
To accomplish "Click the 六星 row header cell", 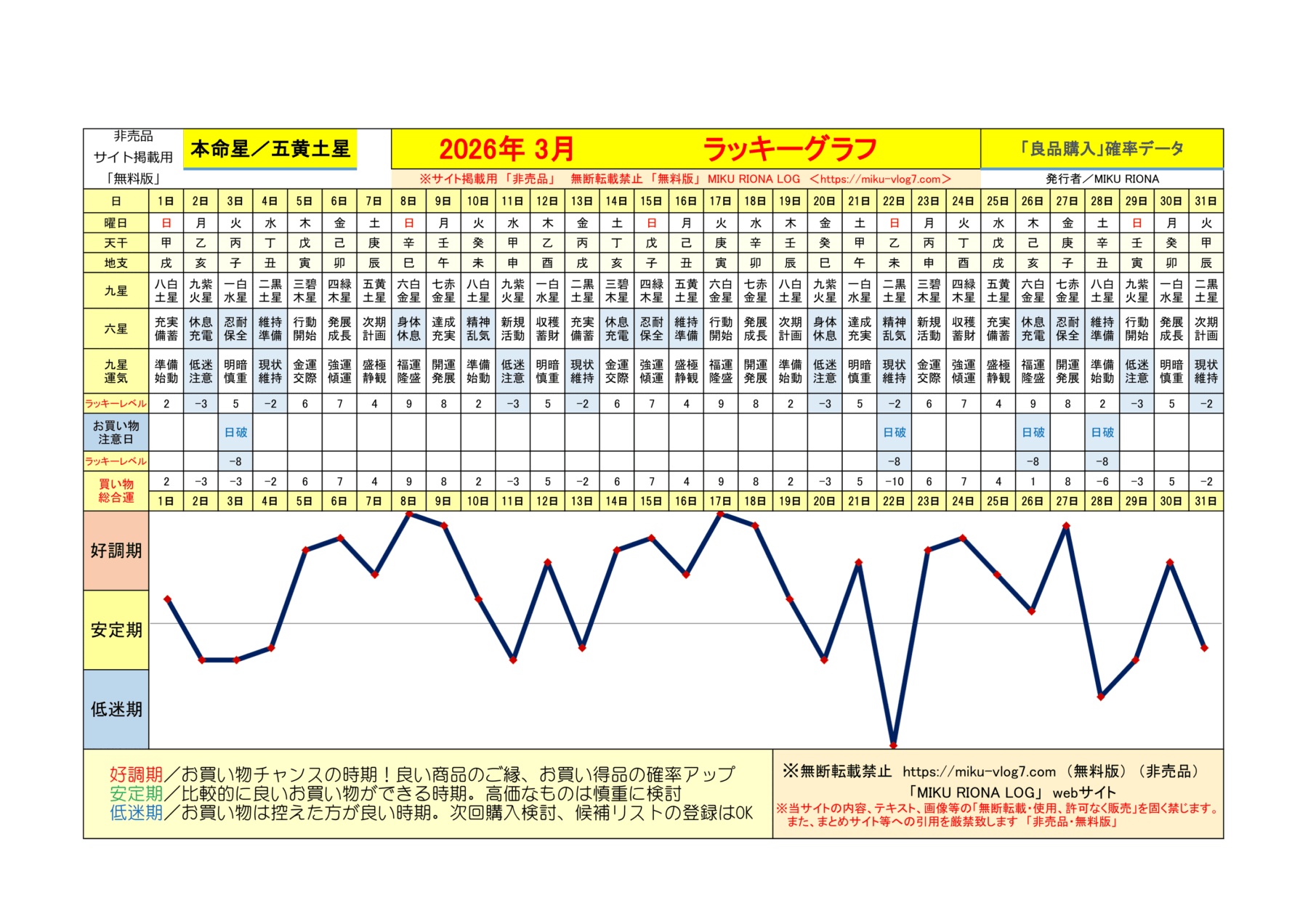I will click(116, 328).
